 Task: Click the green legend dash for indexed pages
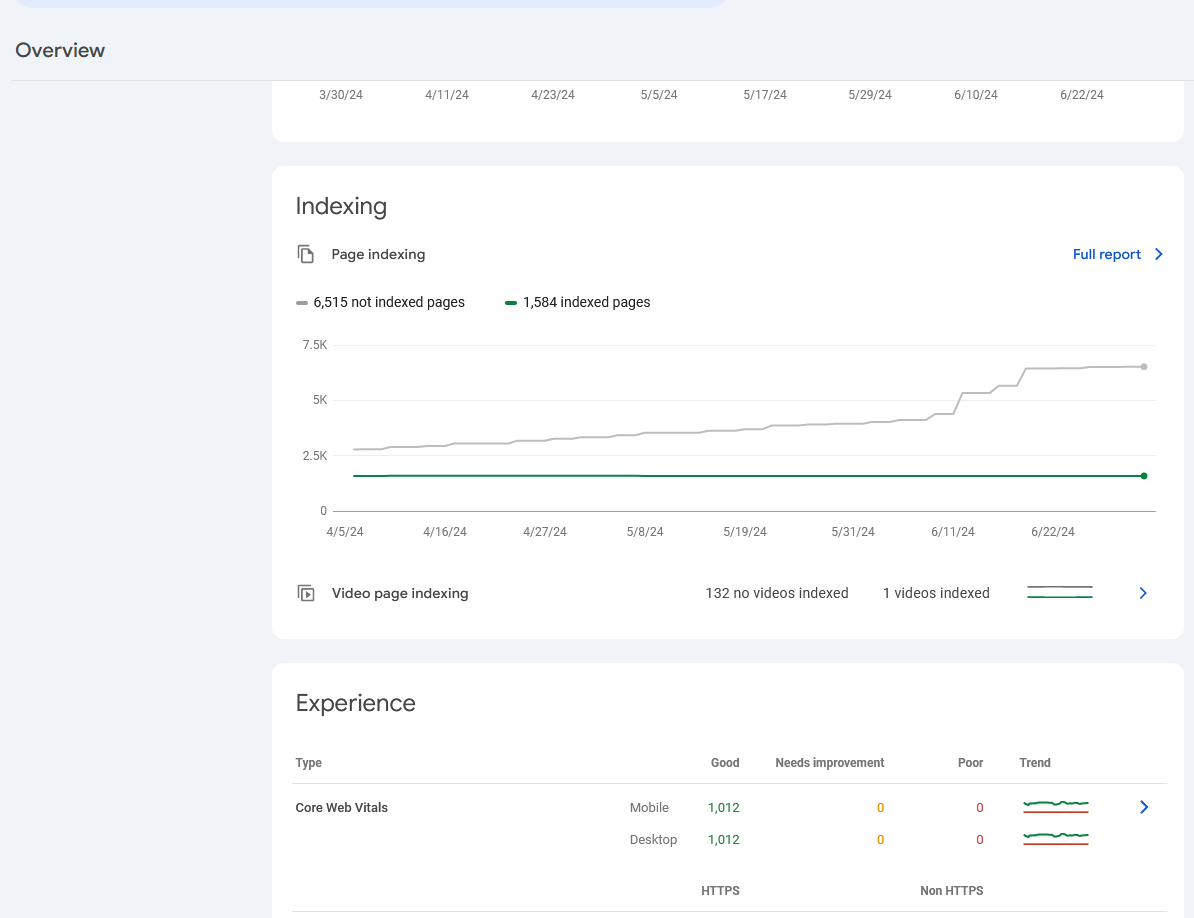511,302
